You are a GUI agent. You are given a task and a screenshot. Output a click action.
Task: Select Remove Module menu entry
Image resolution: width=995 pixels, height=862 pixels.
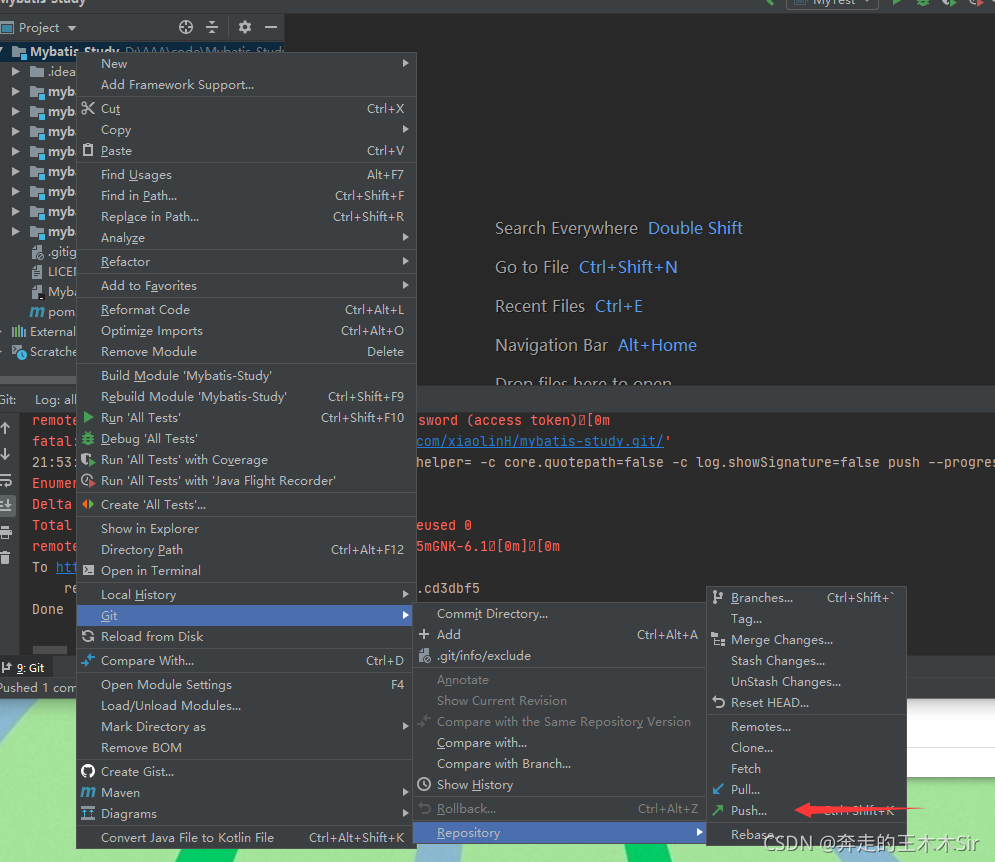tap(246, 351)
